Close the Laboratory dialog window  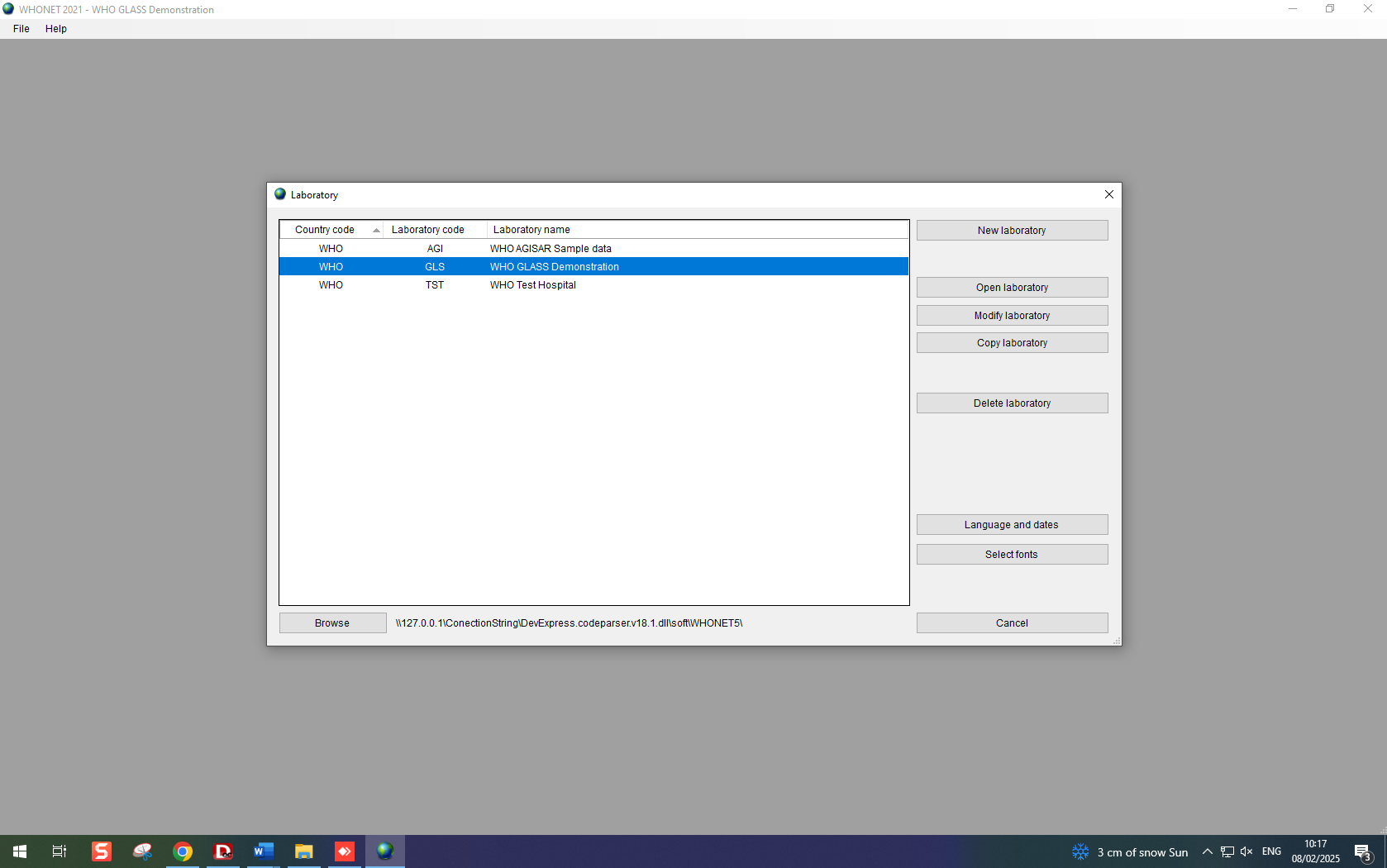[x=1109, y=195]
